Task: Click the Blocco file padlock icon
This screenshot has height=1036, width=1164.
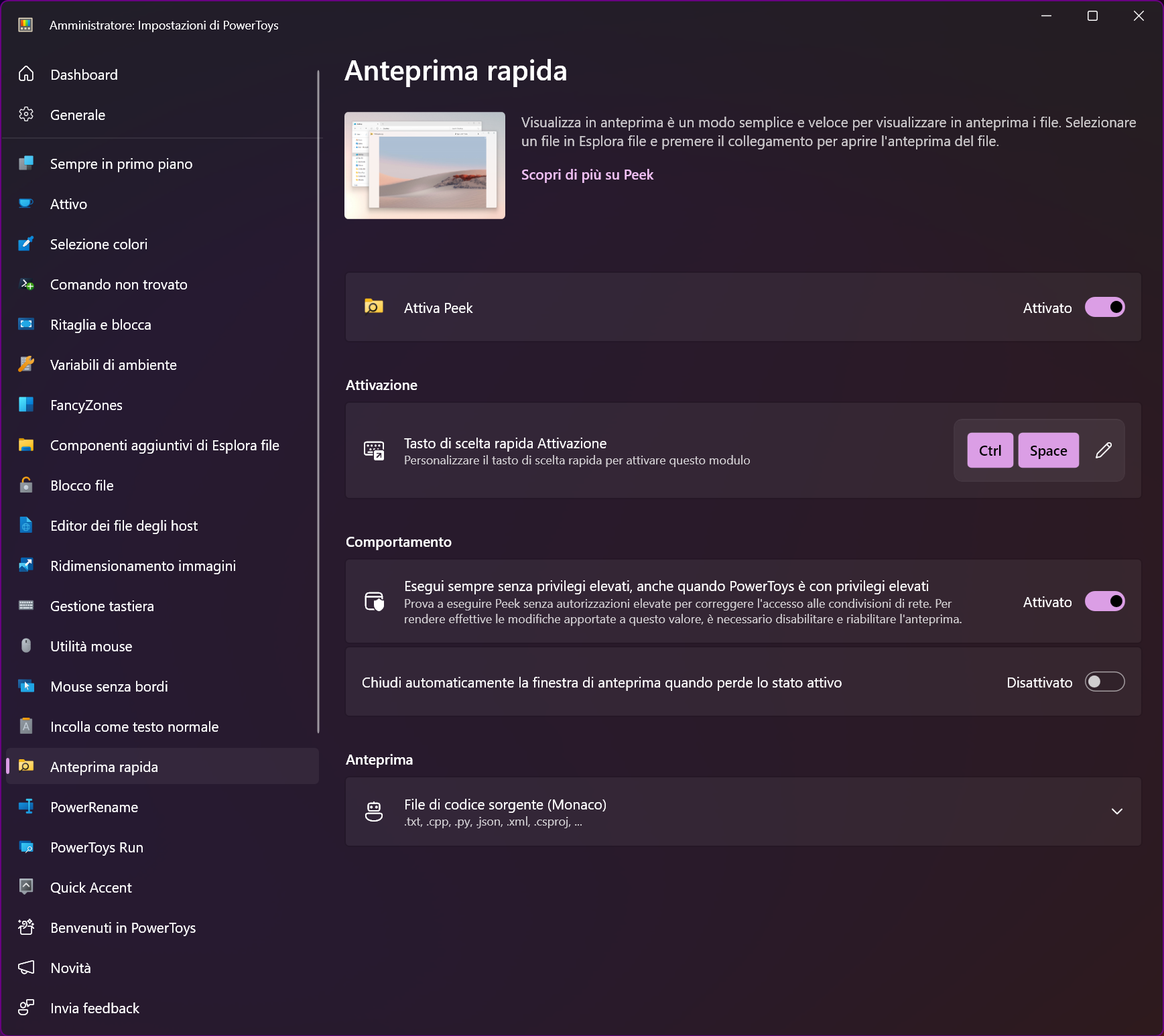Action: pyautogui.click(x=26, y=485)
